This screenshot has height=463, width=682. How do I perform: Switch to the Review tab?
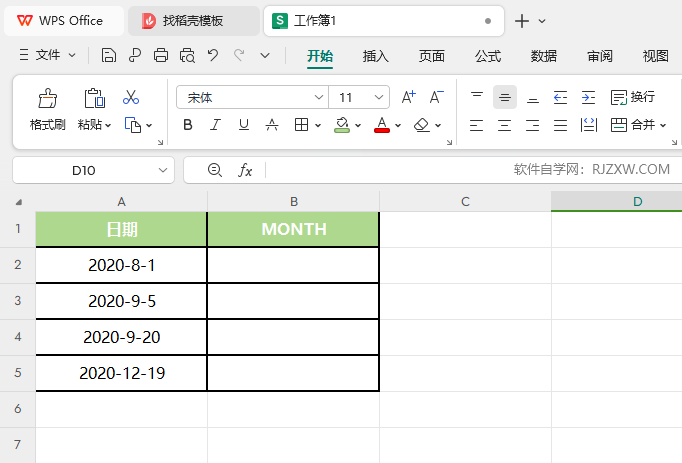pyautogui.click(x=600, y=56)
